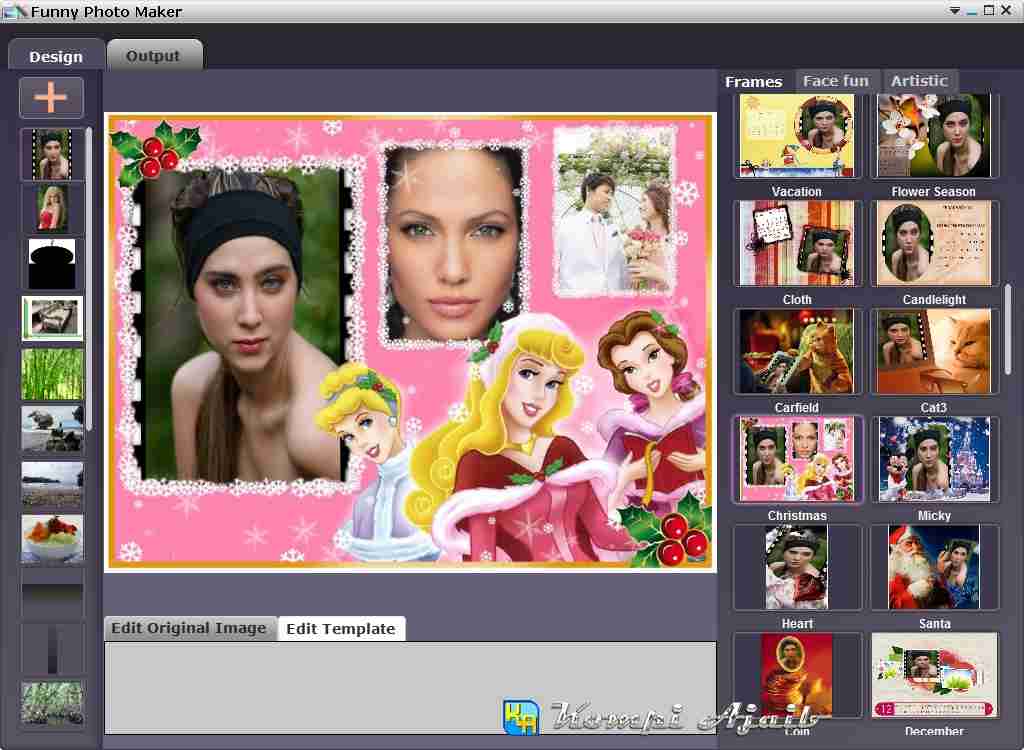Select the Frames tab

[754, 82]
